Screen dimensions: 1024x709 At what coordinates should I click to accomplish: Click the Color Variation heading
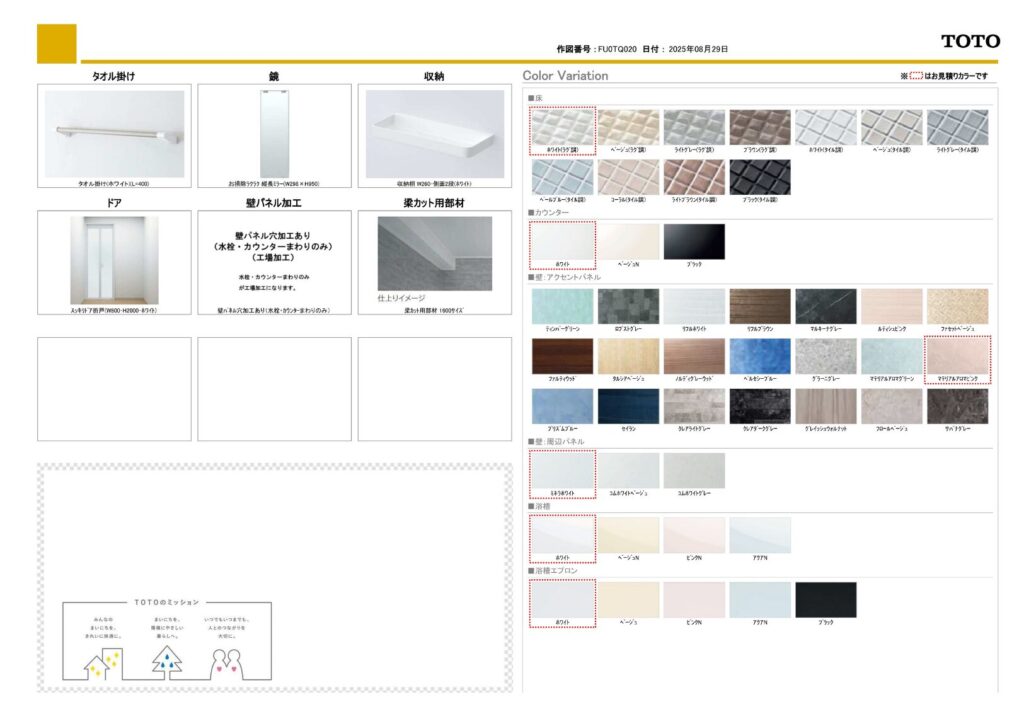pyautogui.click(x=565, y=76)
